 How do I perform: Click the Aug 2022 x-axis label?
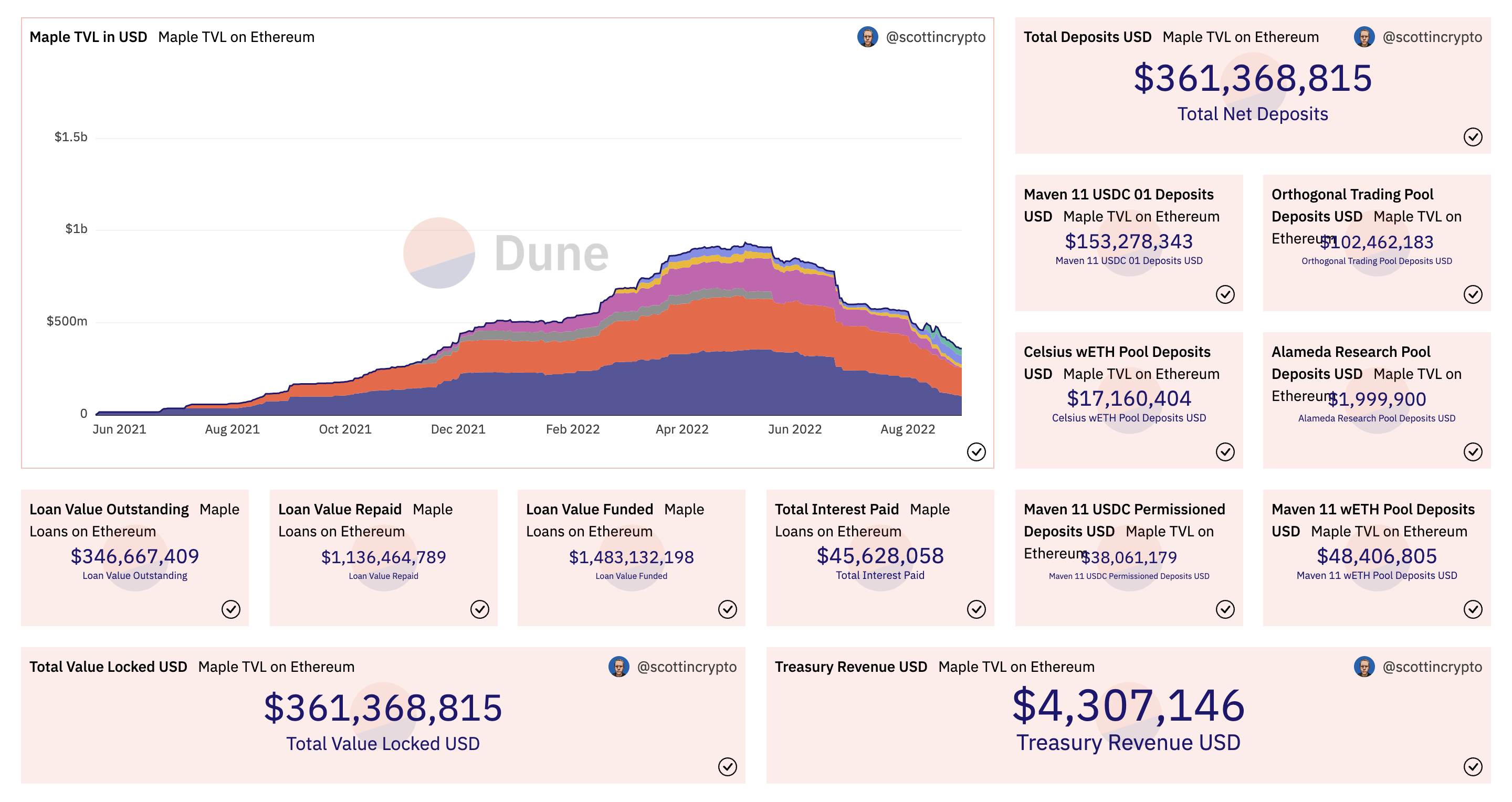click(907, 429)
